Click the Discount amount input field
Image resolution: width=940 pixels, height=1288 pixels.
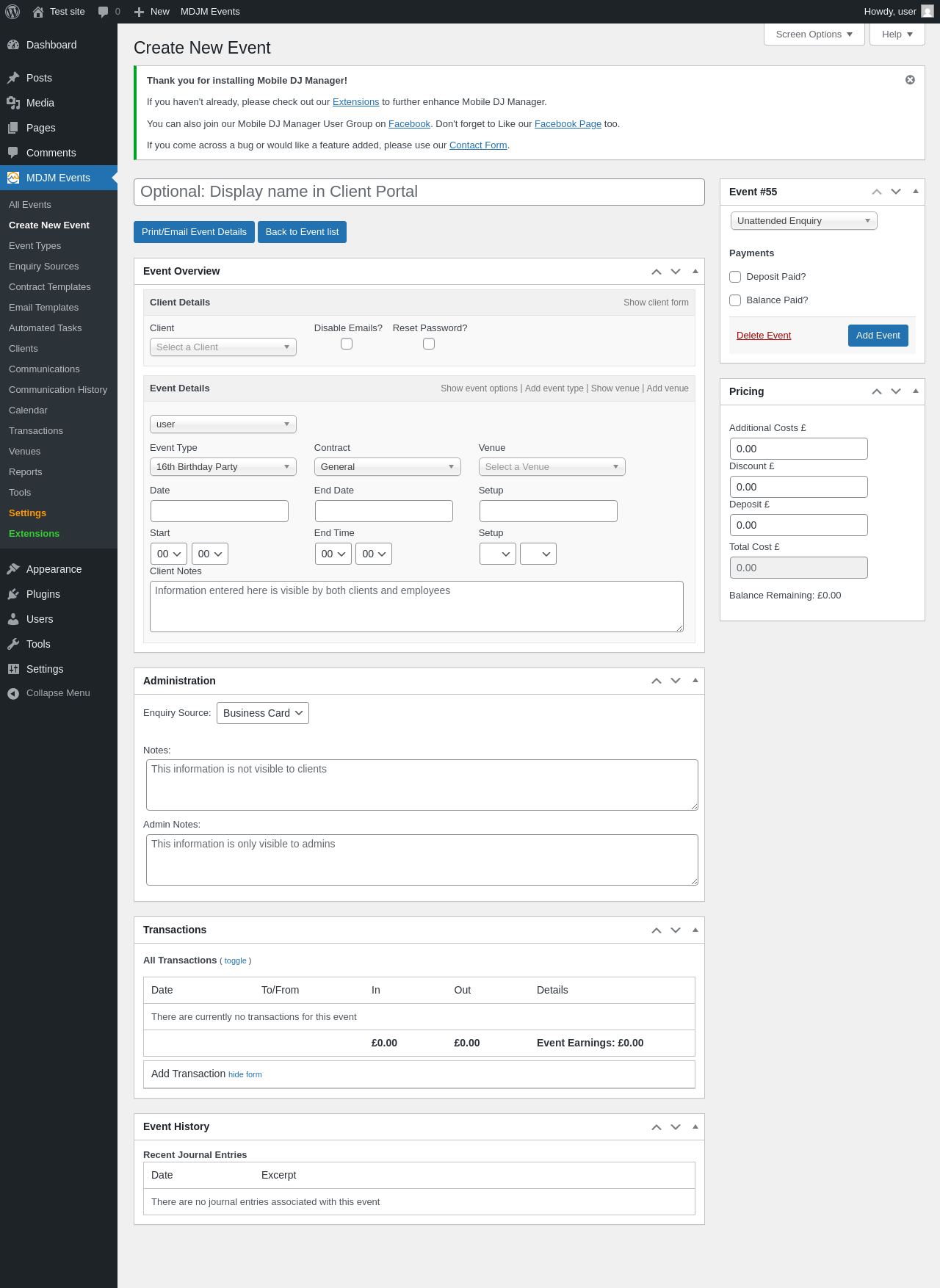(x=799, y=487)
